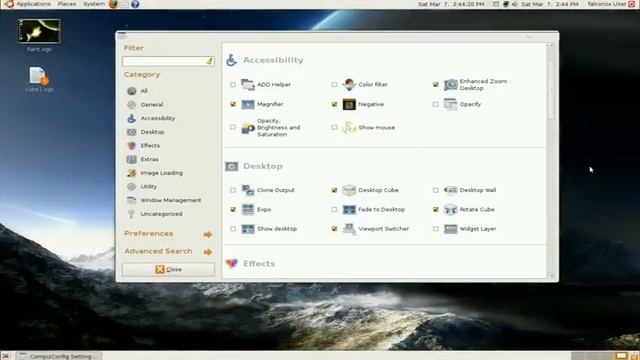Screen dimensions: 640x360
Task: Open the Places menu
Action: click(x=67, y=4)
